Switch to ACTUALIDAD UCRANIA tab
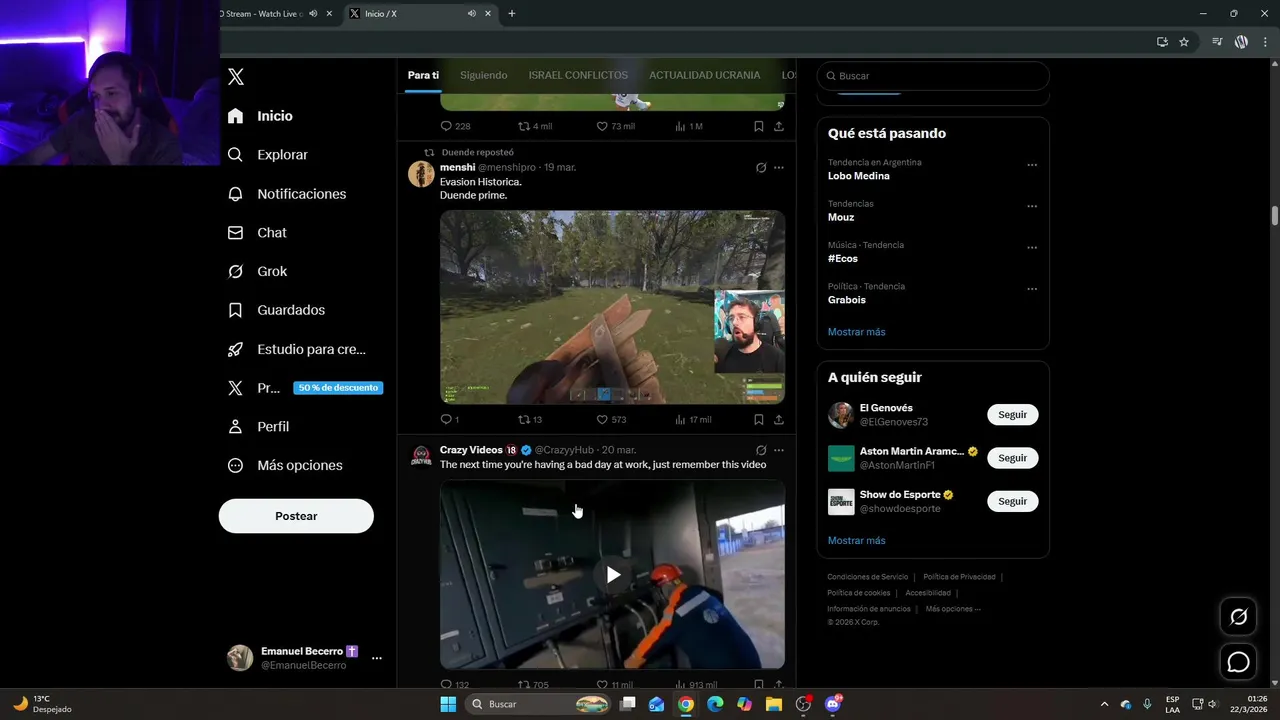Screen dimensions: 1280x720 (x=704, y=75)
